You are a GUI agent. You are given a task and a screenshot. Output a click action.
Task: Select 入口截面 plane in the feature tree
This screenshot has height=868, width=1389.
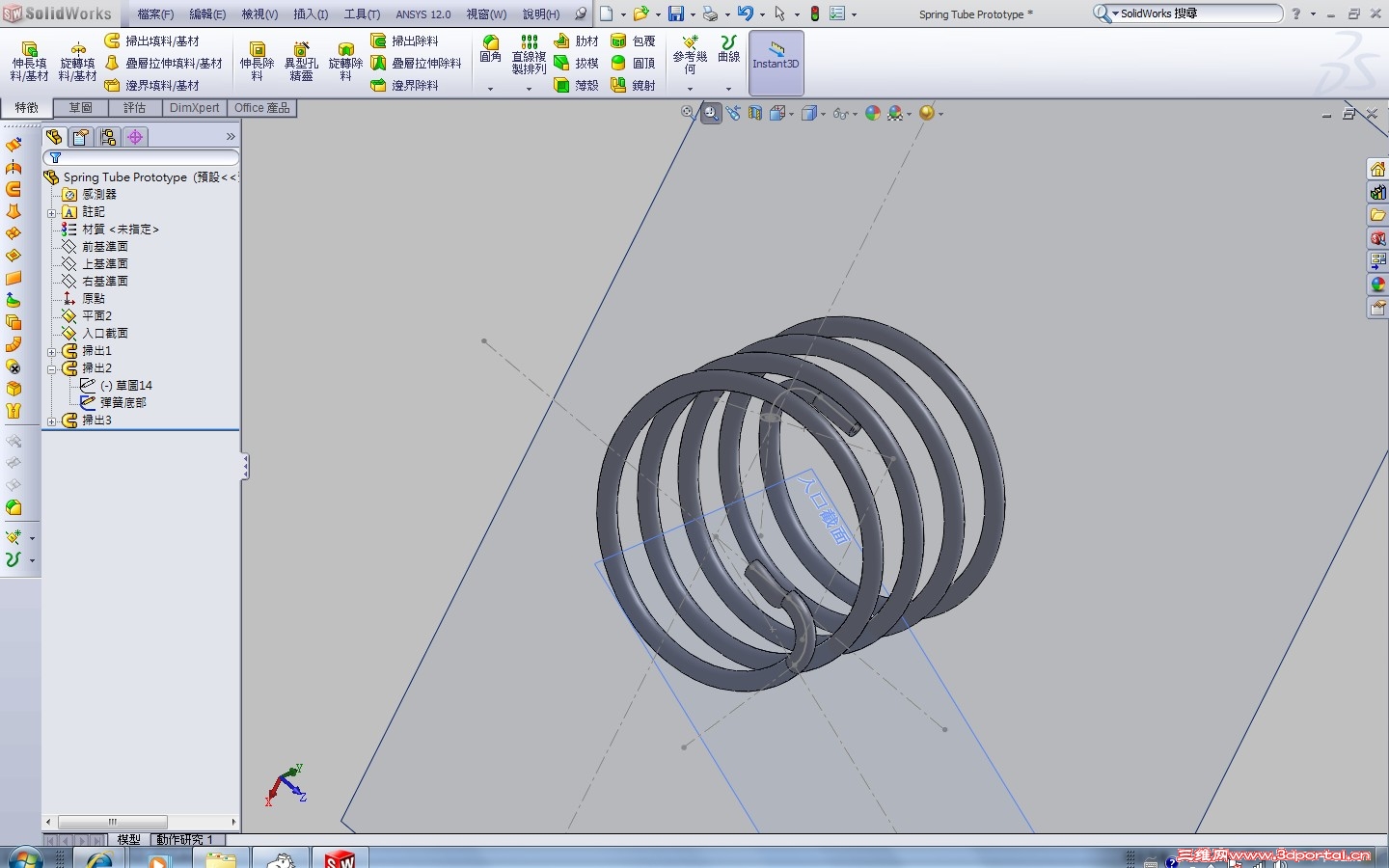[104, 334]
